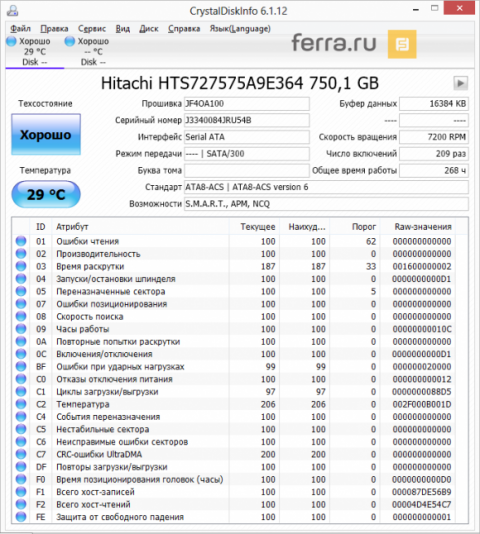Click status orb for Циклы загрузки/выгрузки row
The image size is (480, 534).
coord(21,392)
